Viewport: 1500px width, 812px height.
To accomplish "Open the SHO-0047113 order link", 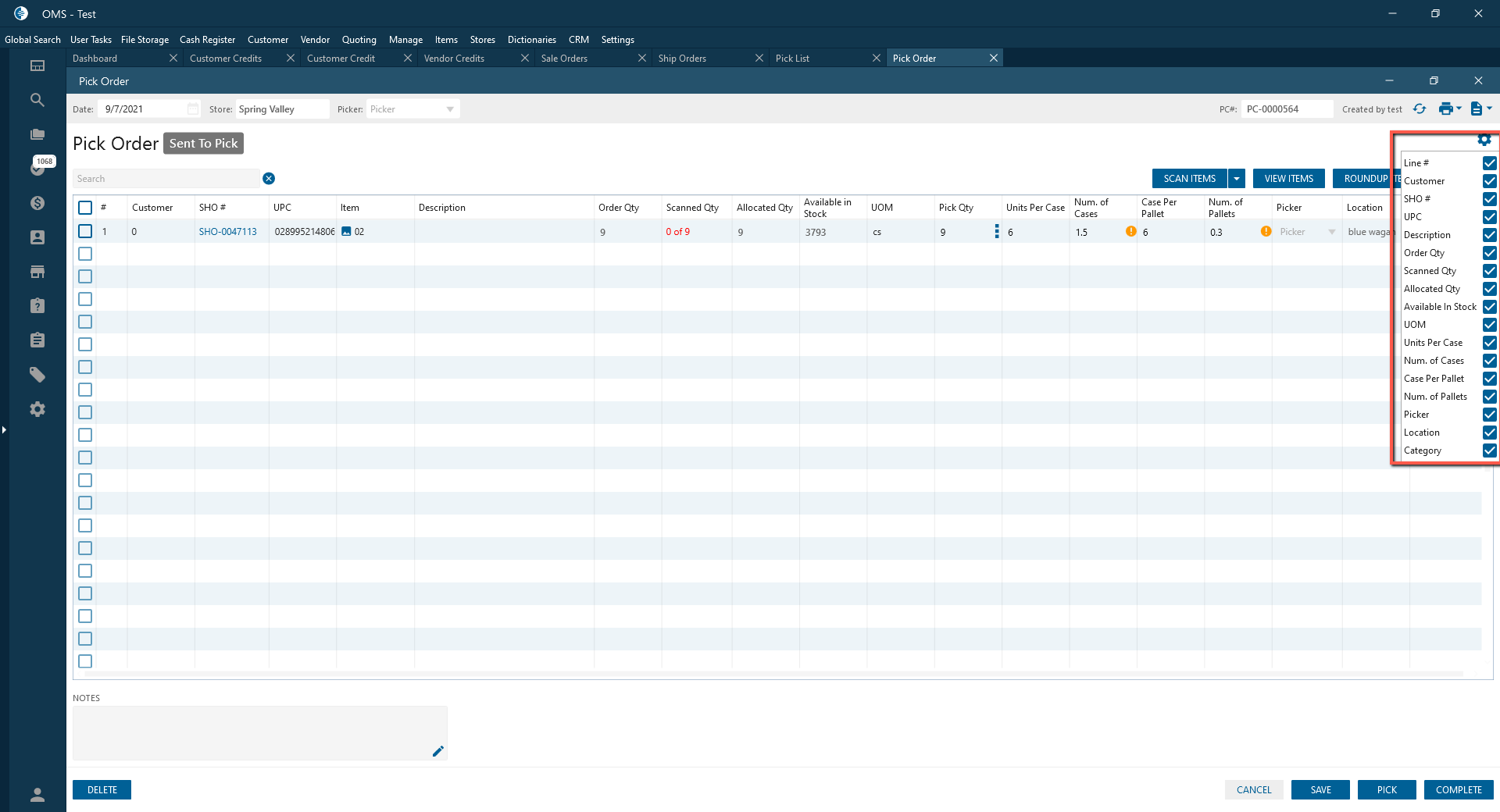I will tap(227, 232).
